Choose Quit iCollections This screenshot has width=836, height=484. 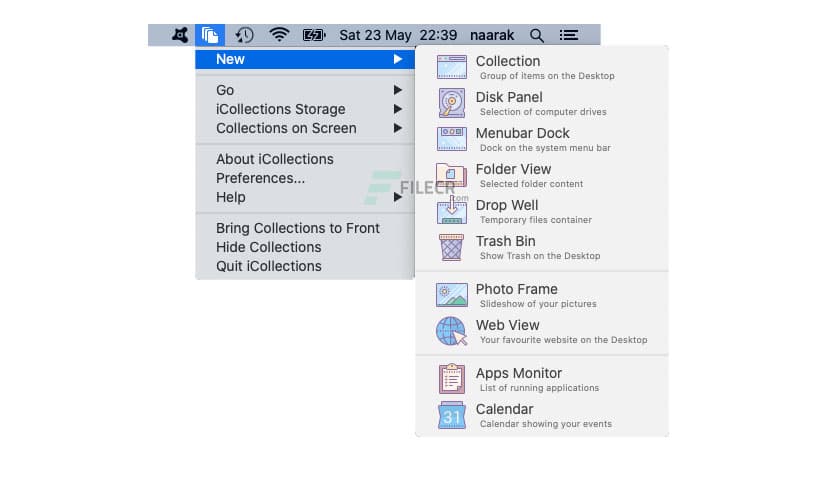(x=305, y=266)
